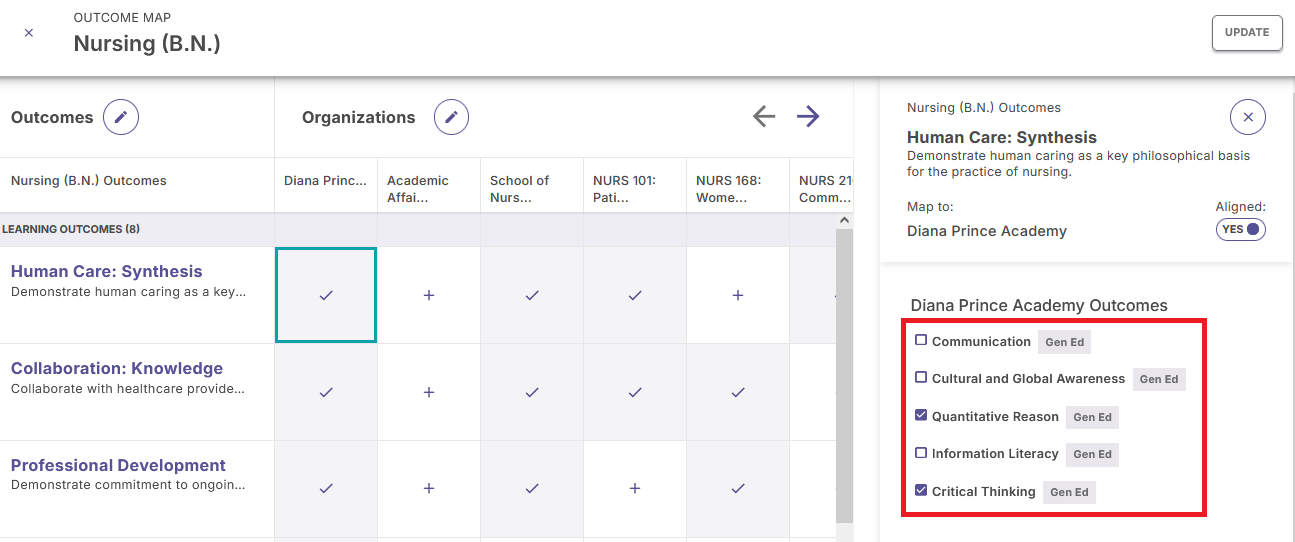Open Human Care checkmark under NURS 101
This screenshot has width=1295, height=542.
tap(635, 295)
